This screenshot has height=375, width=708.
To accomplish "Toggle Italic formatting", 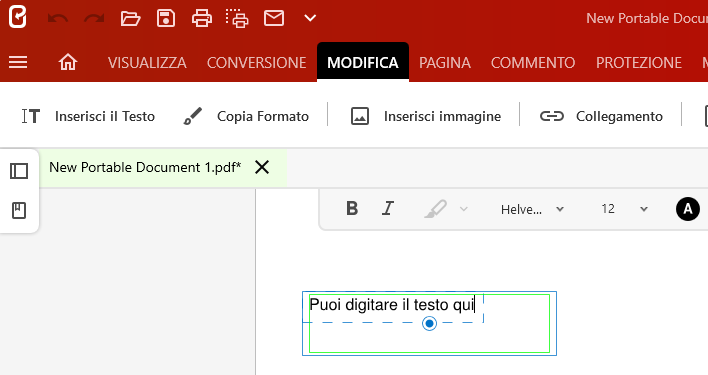I will tap(387, 208).
